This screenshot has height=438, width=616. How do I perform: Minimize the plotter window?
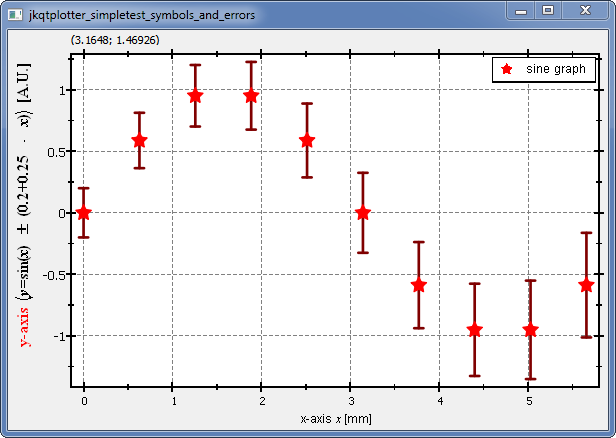520,11
